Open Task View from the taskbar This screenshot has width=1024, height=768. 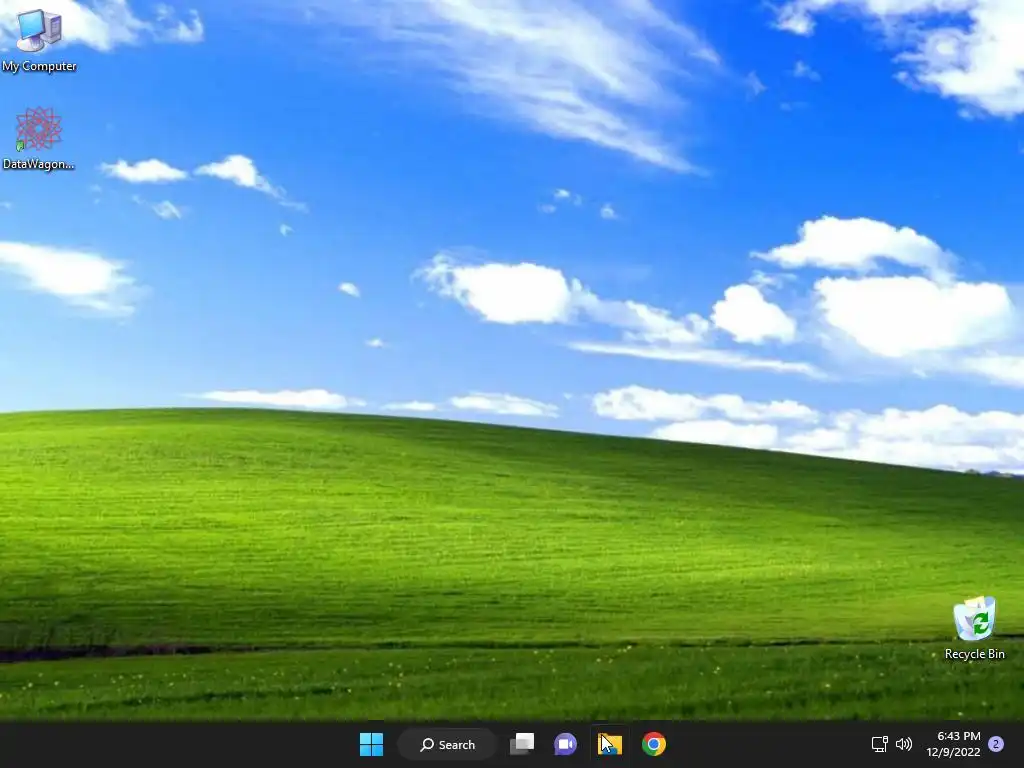(x=522, y=744)
